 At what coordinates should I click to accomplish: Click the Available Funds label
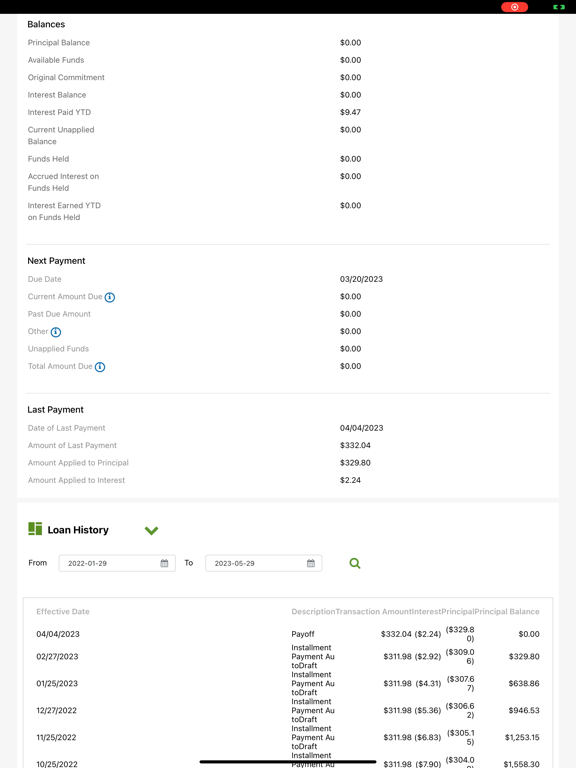56,60
